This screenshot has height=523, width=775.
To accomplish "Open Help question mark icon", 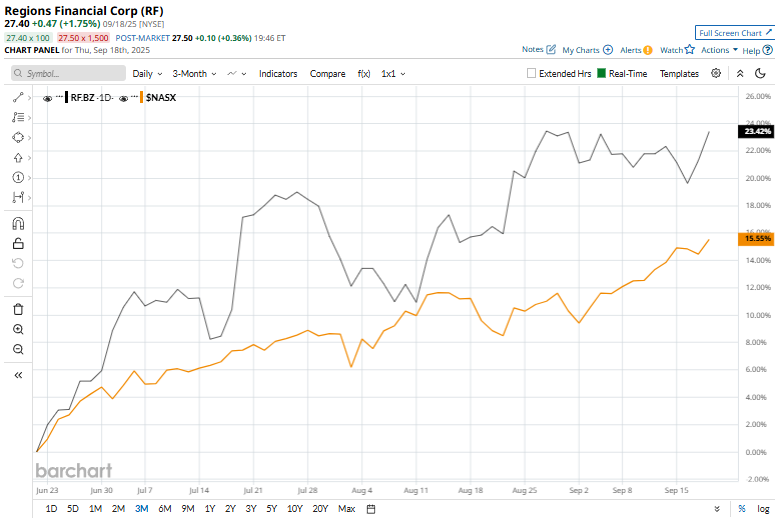I will tap(767, 50).
